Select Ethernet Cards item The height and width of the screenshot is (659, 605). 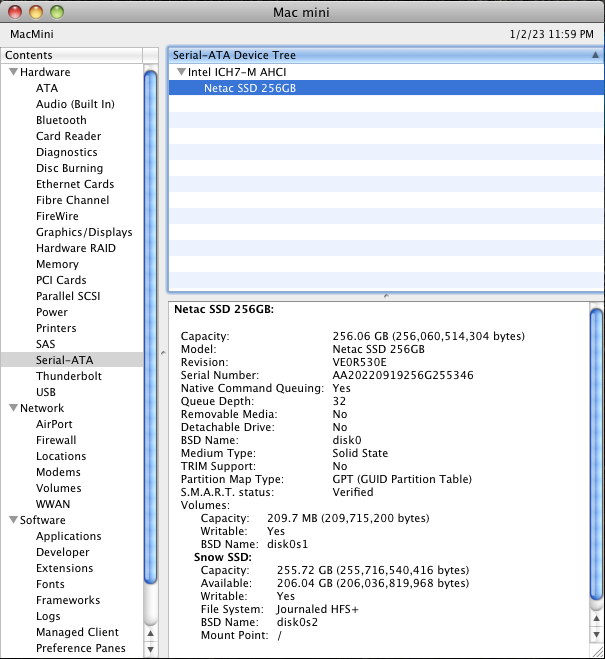tap(75, 184)
